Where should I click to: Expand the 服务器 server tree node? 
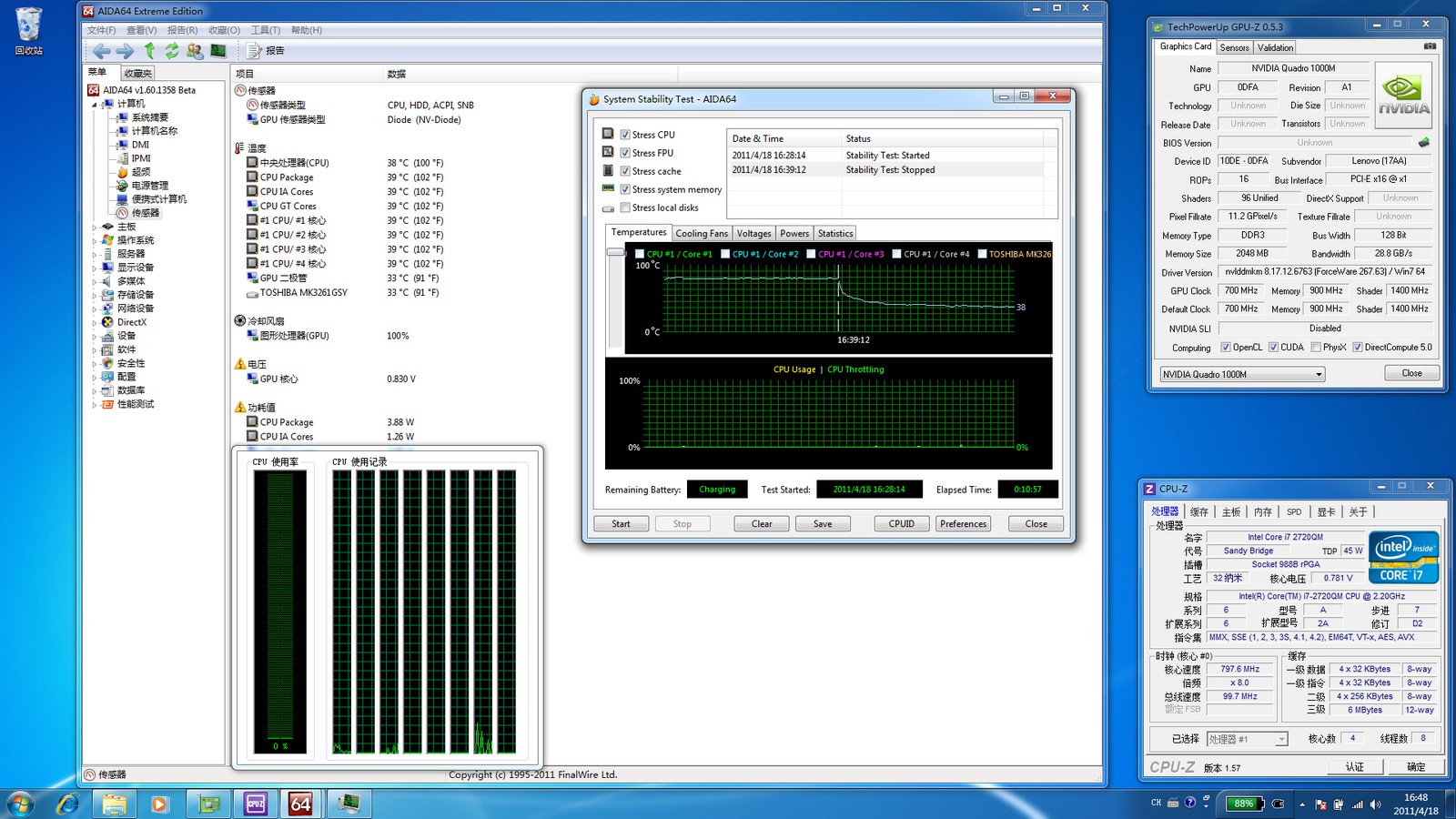click(94, 255)
